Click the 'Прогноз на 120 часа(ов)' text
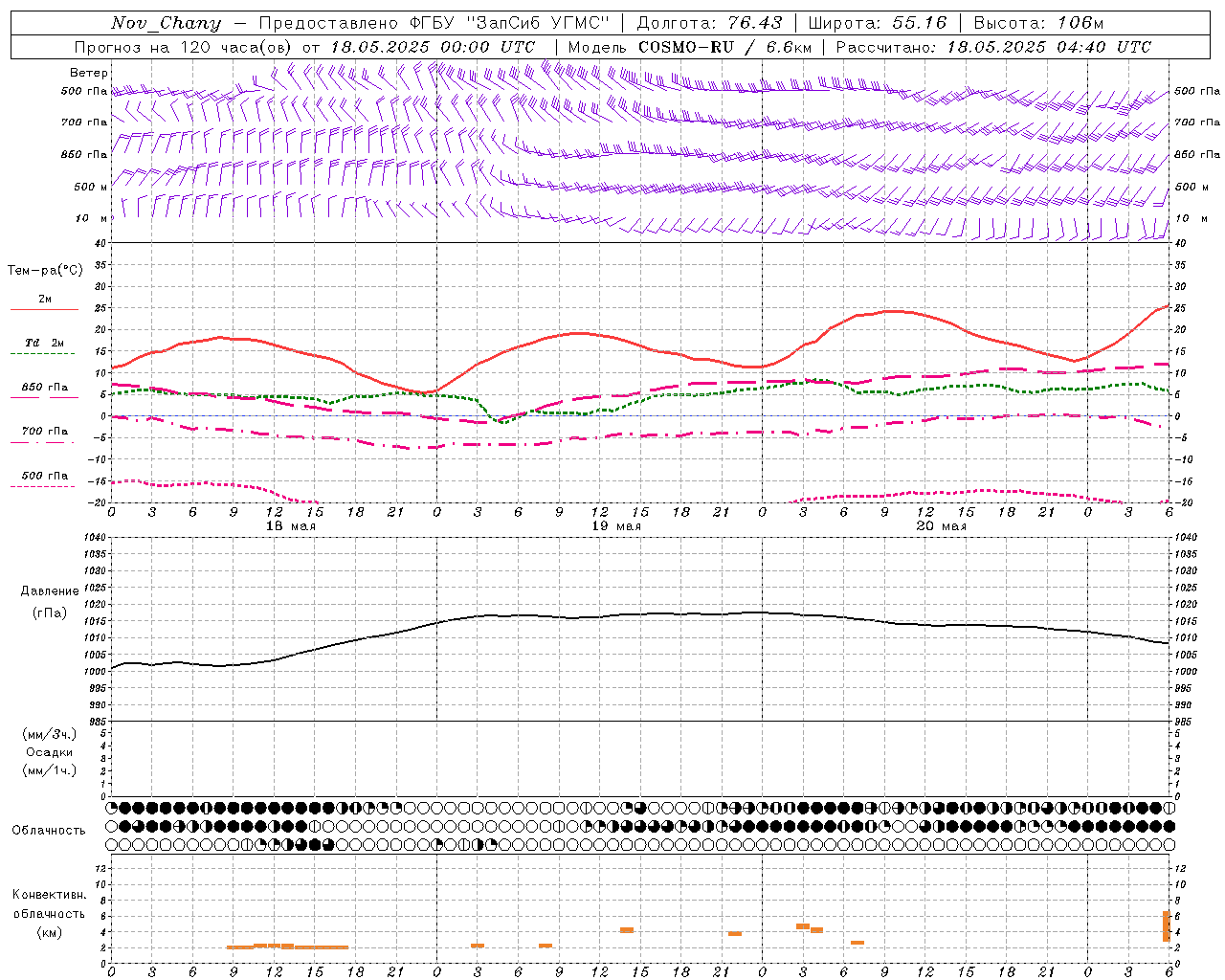The image size is (1225, 980). [184, 47]
